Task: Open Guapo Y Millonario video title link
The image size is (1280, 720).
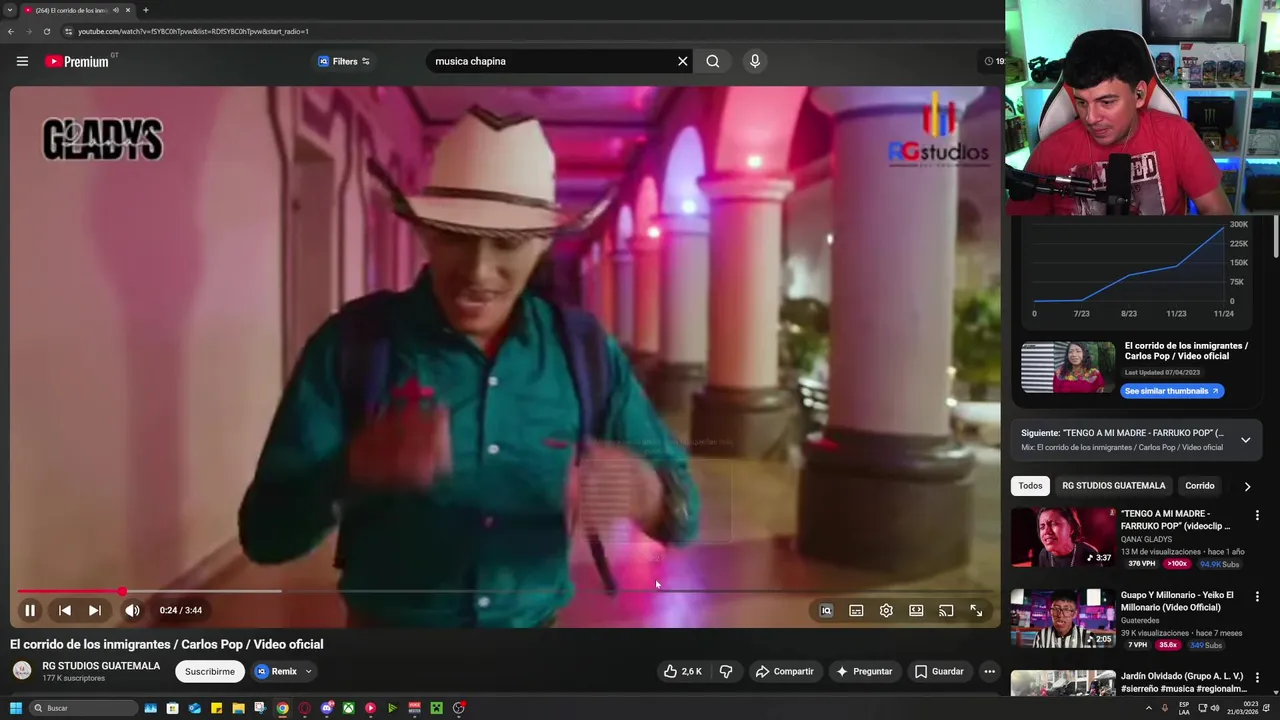Action: (x=1178, y=601)
